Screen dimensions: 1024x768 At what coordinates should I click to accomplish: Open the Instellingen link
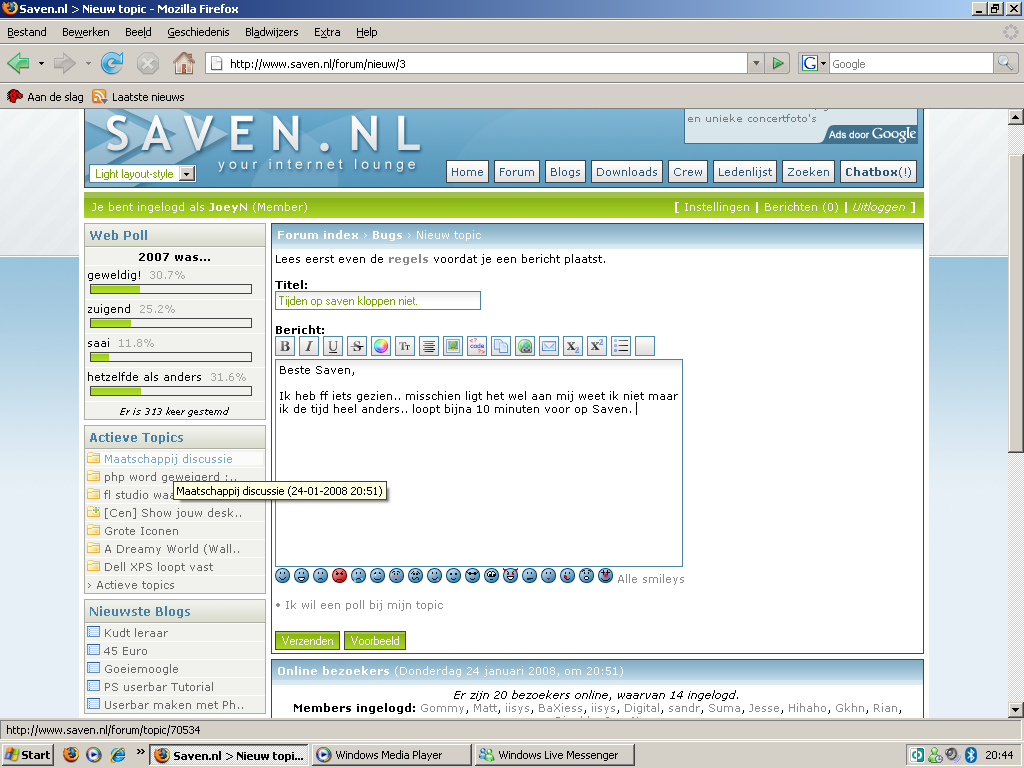716,207
